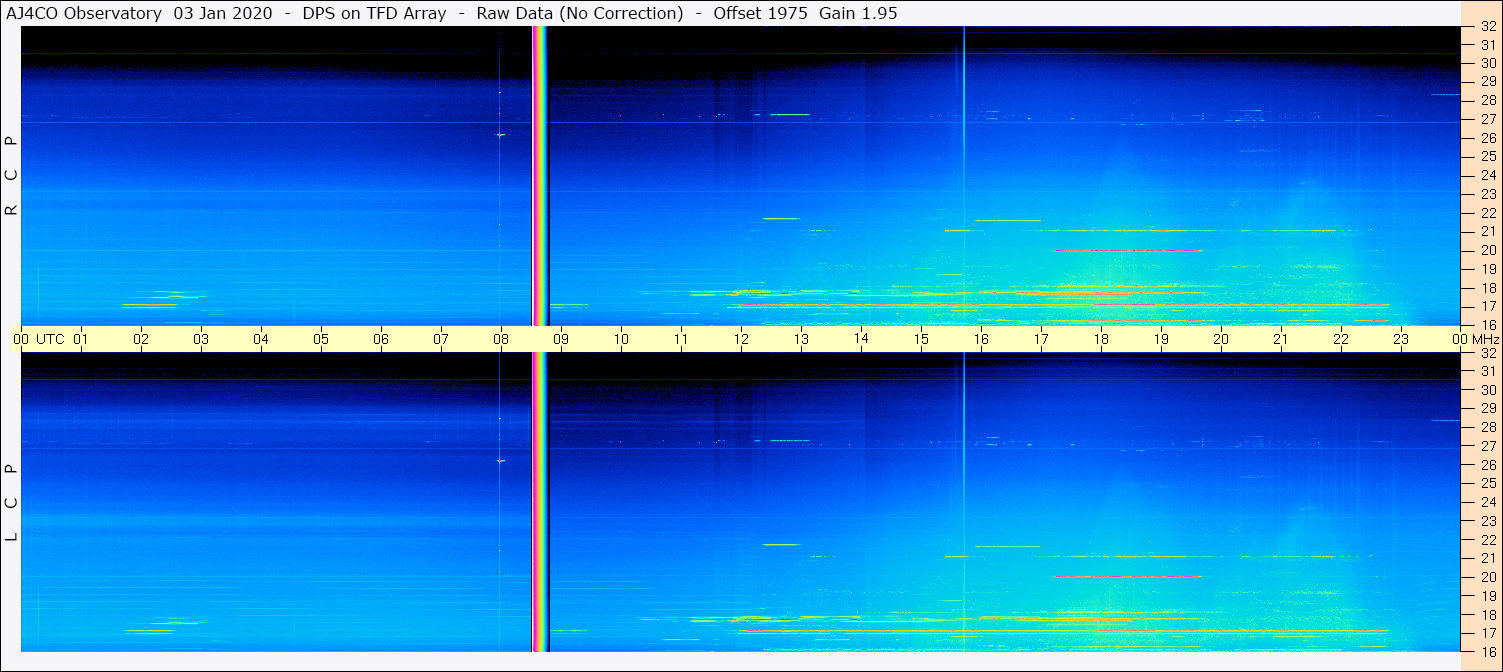This screenshot has width=1503, height=672.
Task: Click hour 05 on the UTC time axis
Action: pos(321,339)
